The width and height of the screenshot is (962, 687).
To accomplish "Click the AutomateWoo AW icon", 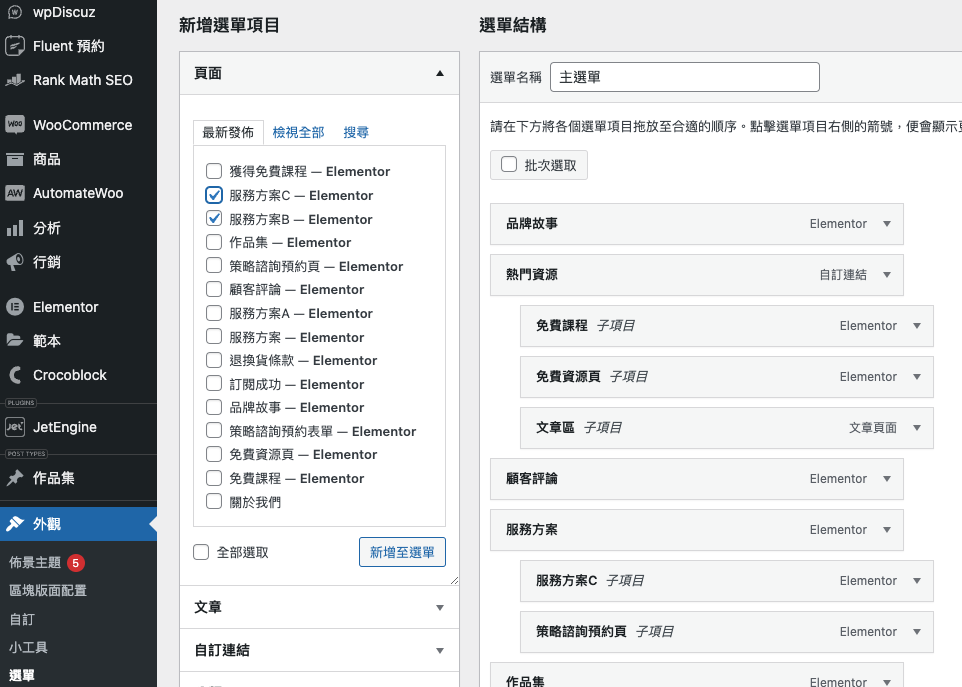I will click(x=15, y=193).
